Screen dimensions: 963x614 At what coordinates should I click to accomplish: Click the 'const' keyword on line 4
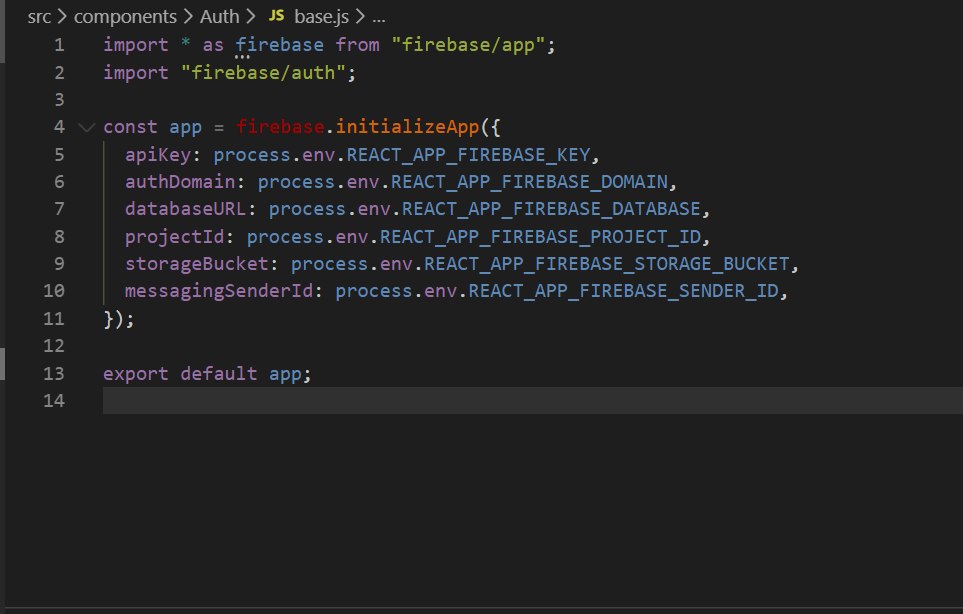[x=130, y=127]
